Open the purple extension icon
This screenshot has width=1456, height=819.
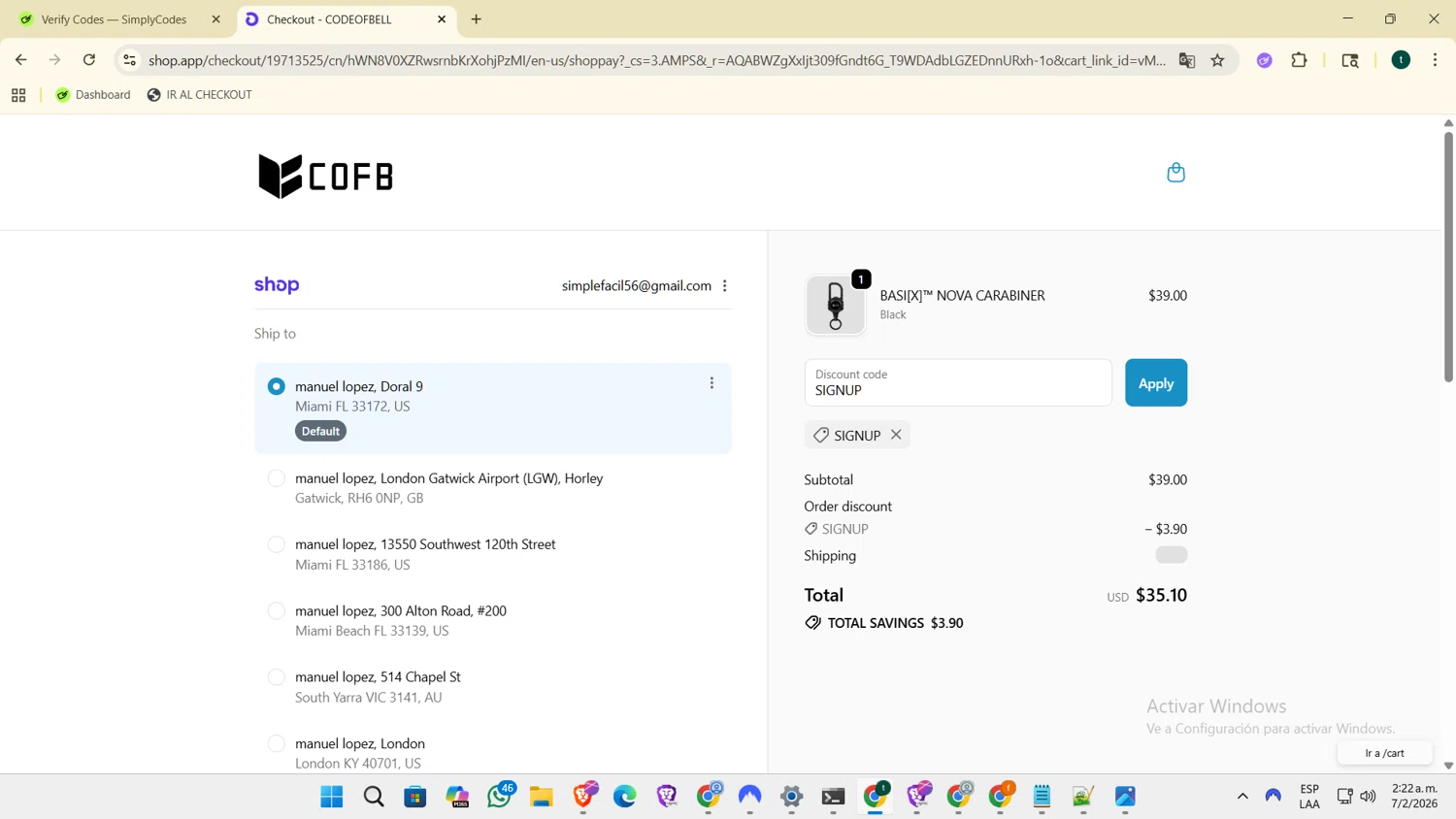[x=1265, y=60]
